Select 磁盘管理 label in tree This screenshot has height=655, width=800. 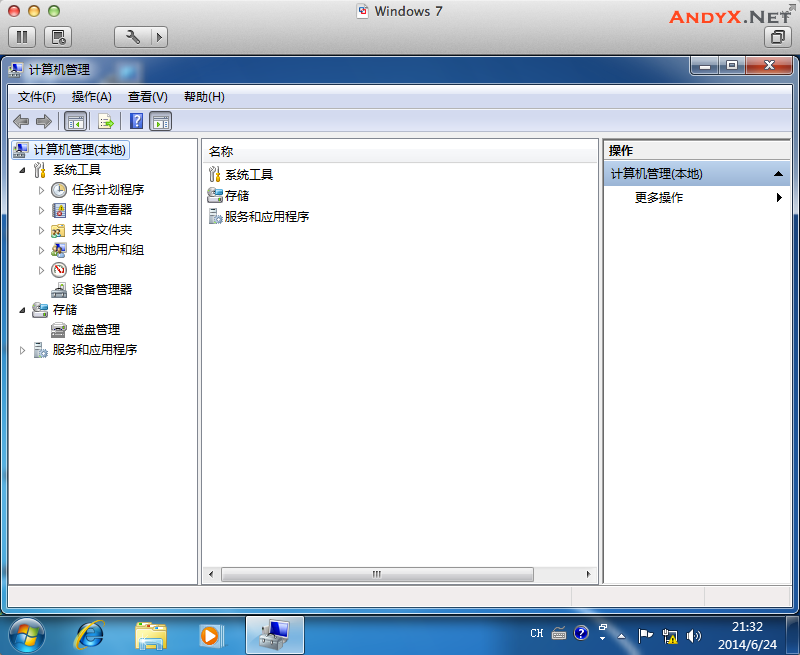click(96, 330)
